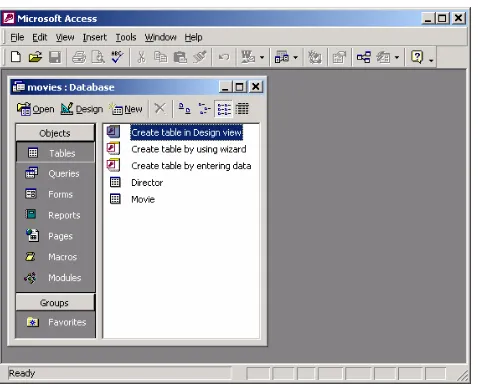This screenshot has width=478, height=388.
Task: Click the resize grip in the status bar
Action: click(463, 376)
